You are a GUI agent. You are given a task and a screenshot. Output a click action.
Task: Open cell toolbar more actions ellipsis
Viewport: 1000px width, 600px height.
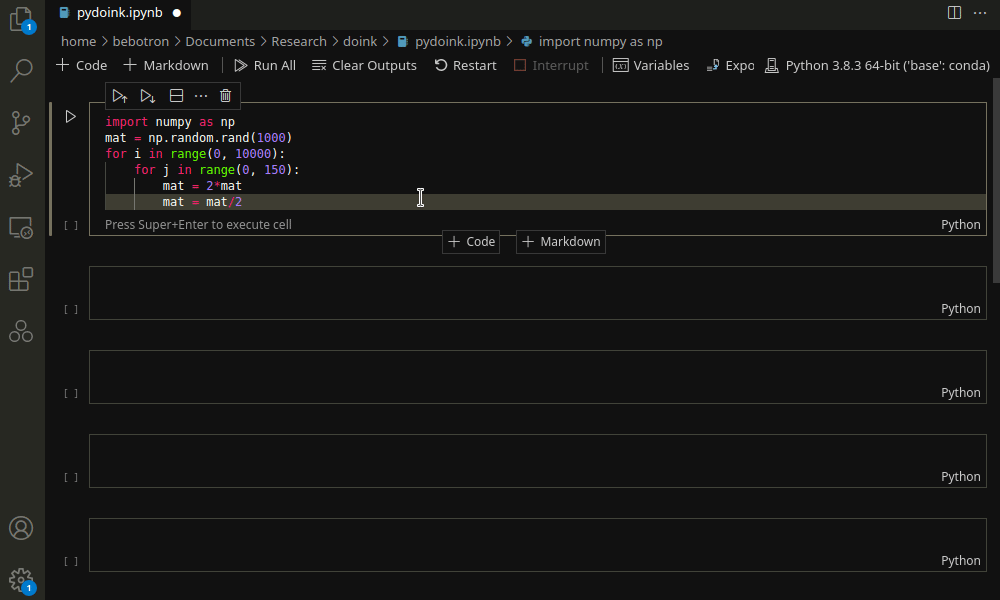[x=201, y=96]
